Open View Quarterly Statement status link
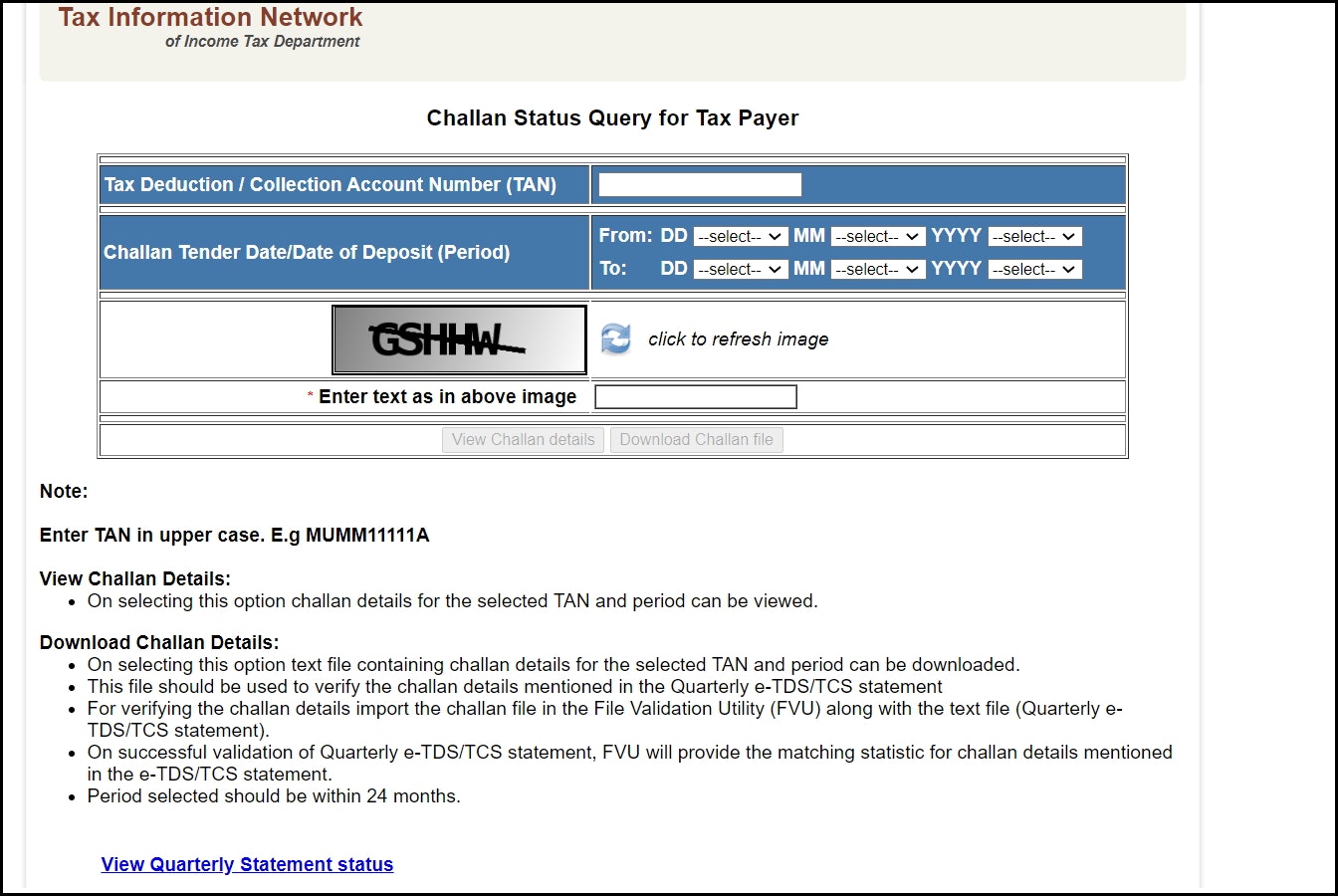The height and width of the screenshot is (896, 1338). click(246, 864)
